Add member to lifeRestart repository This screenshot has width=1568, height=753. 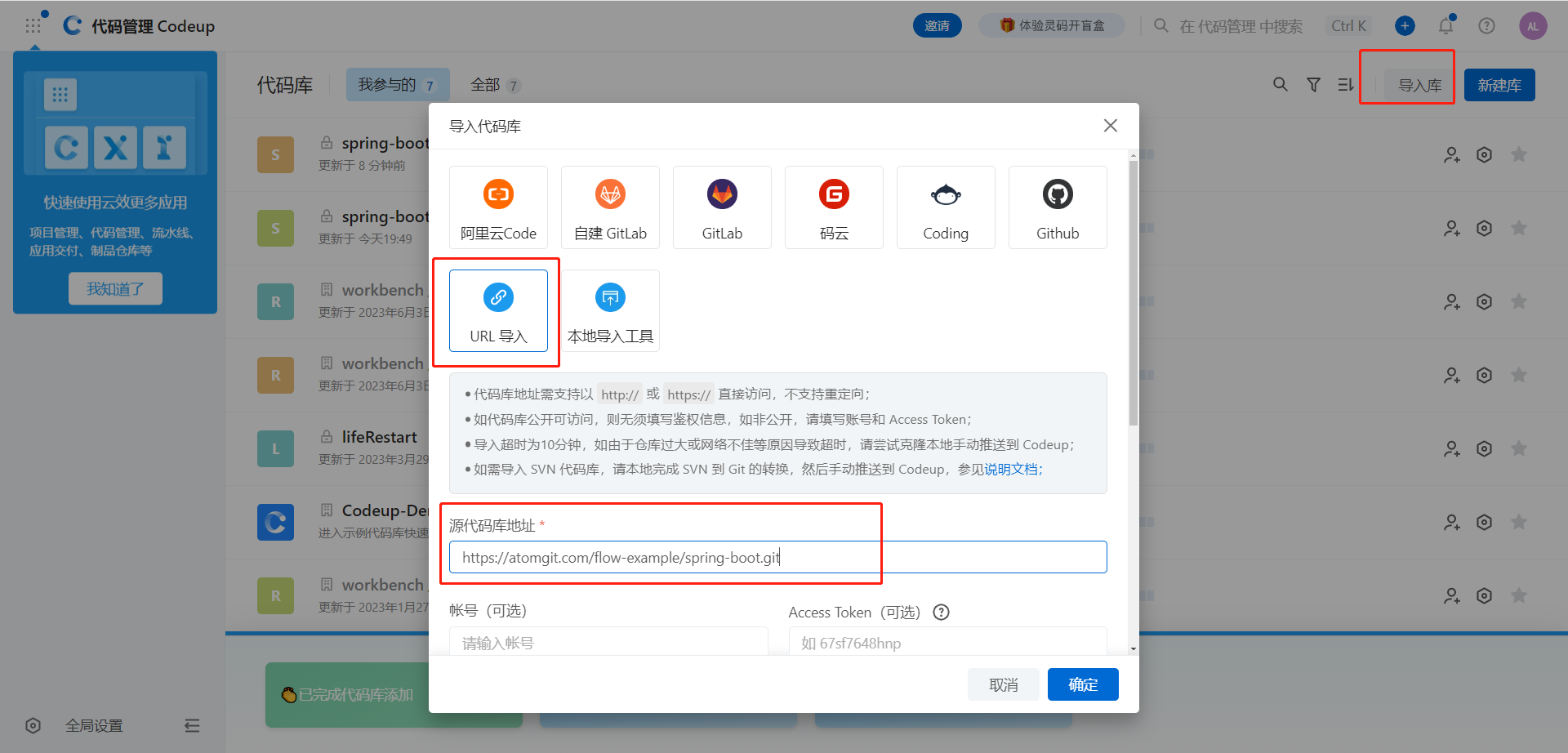pos(1451,449)
